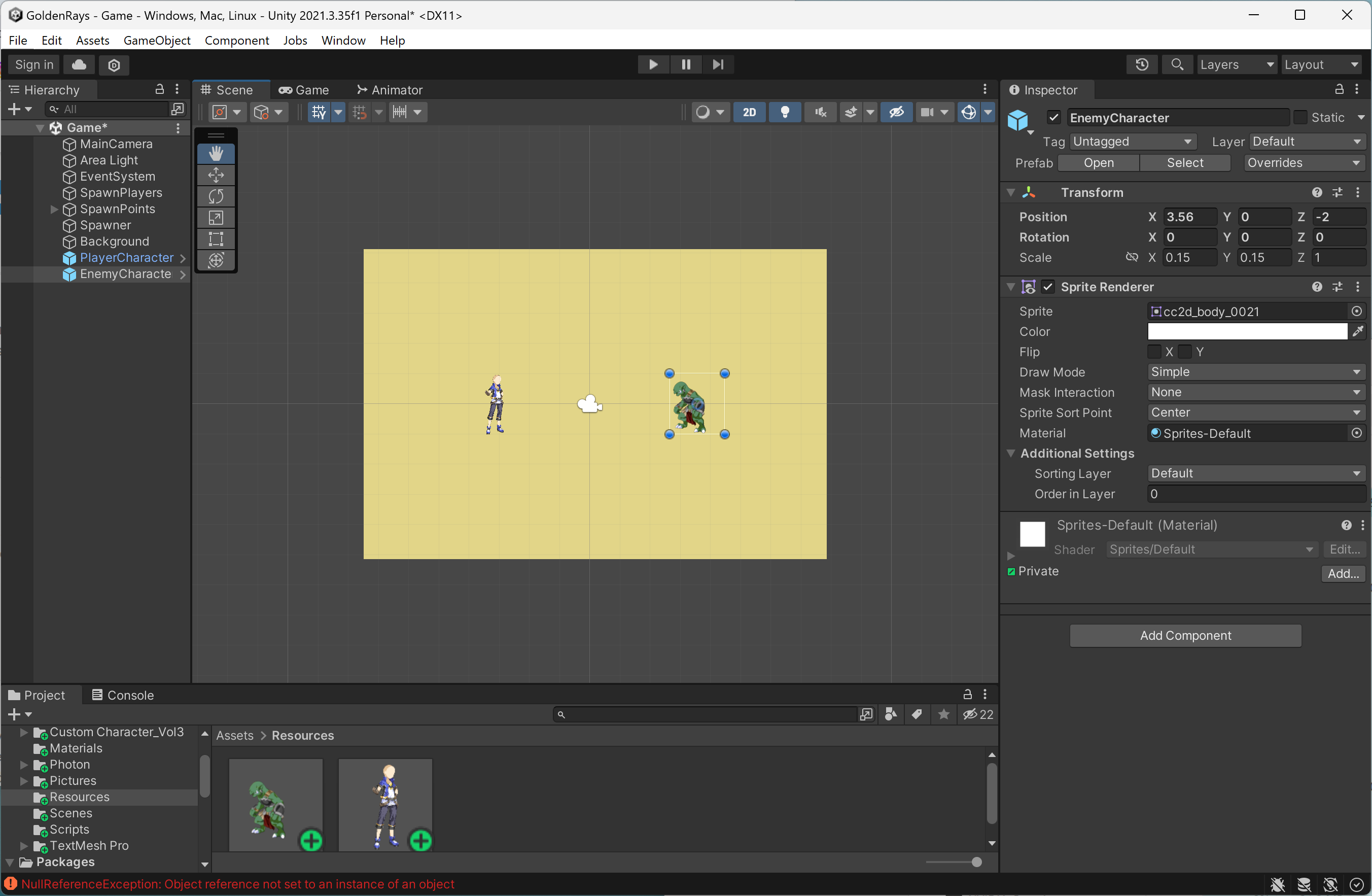Check the Flip X checkbox in Sprite Renderer

click(1154, 352)
